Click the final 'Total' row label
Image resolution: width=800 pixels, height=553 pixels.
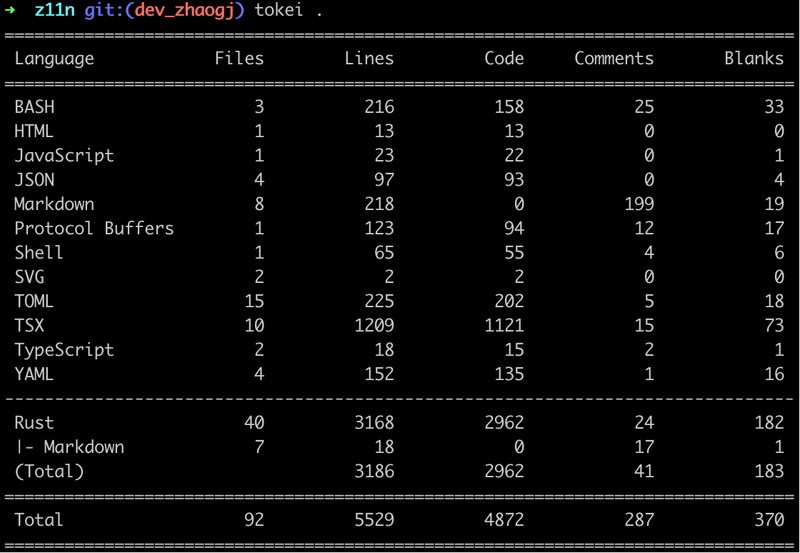[39, 520]
